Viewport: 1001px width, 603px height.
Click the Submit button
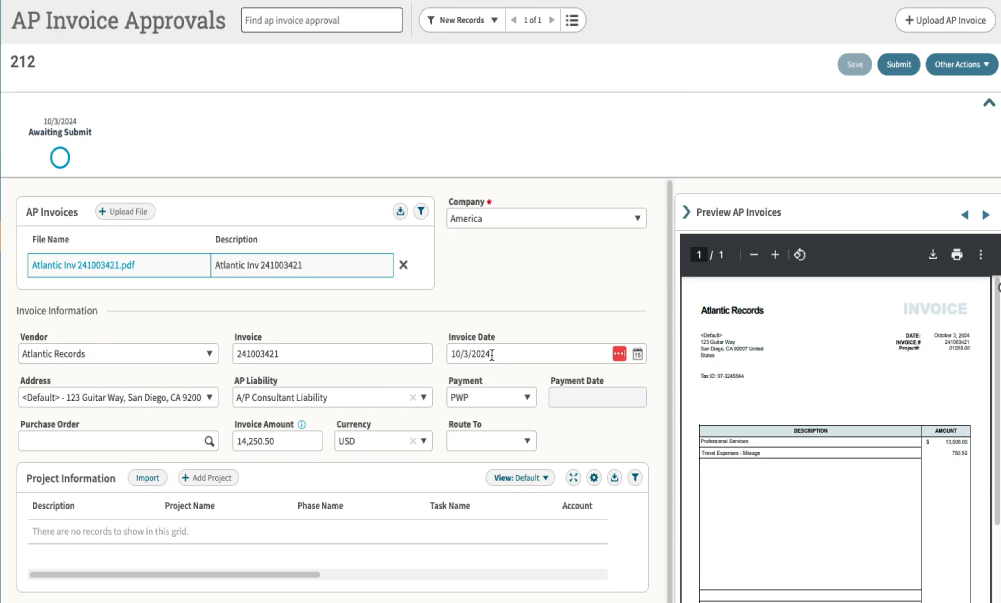(x=898, y=65)
